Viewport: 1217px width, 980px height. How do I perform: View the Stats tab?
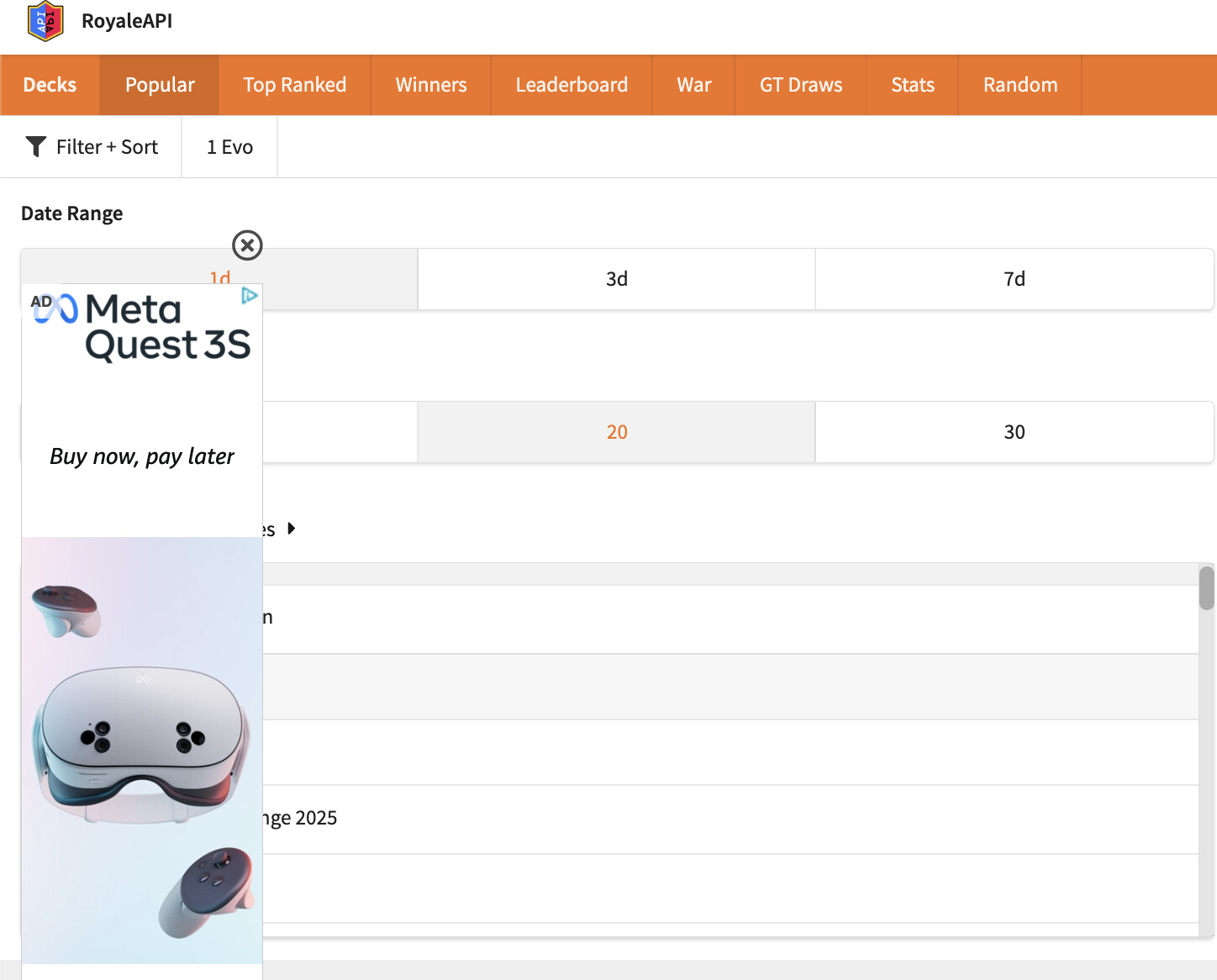[x=912, y=85]
